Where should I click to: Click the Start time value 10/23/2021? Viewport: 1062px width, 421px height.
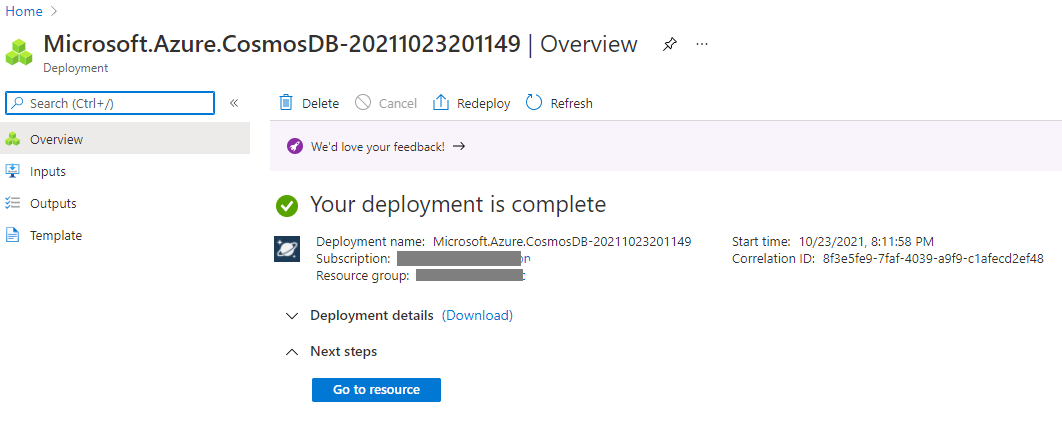click(868, 241)
